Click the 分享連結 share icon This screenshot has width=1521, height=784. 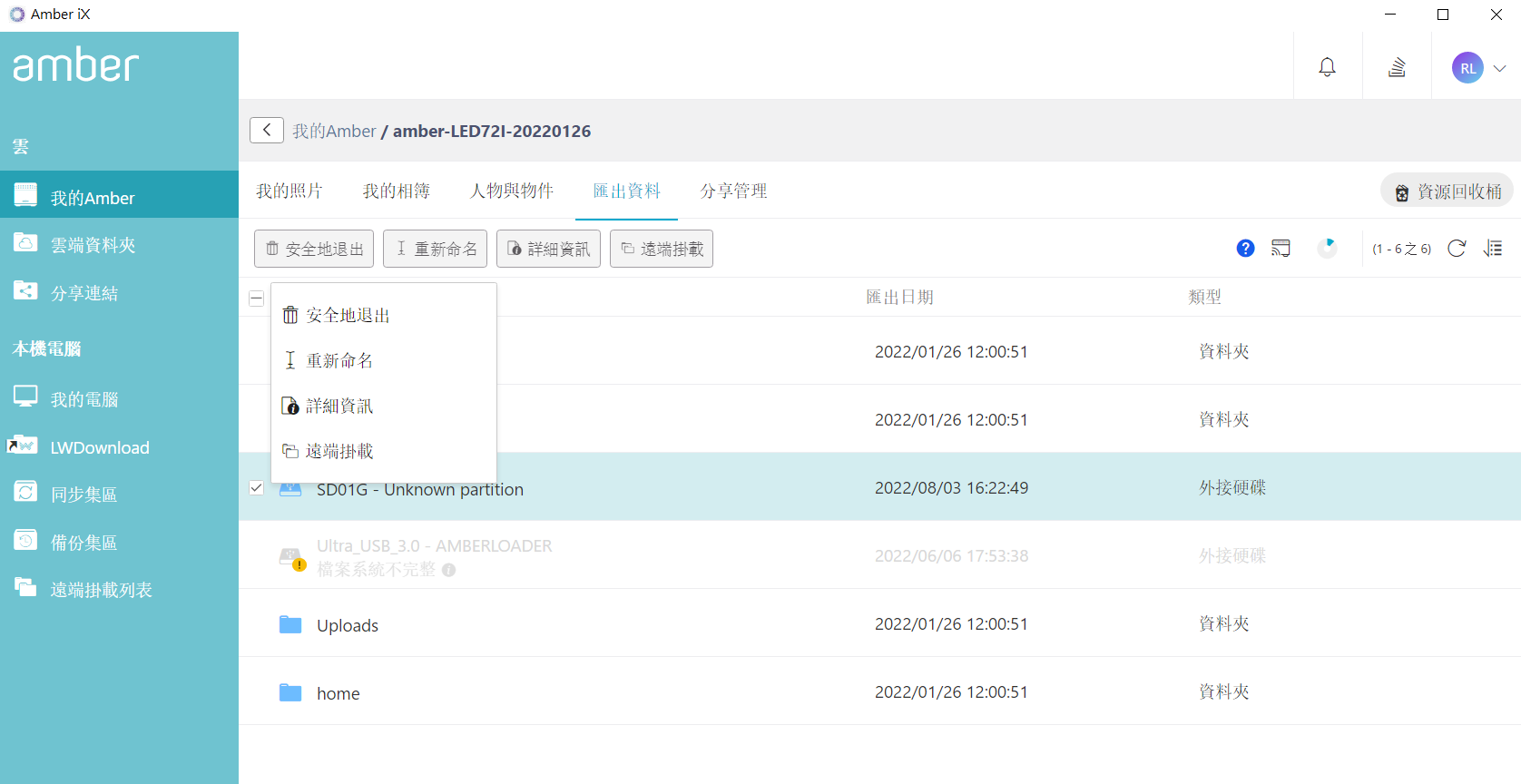25,290
